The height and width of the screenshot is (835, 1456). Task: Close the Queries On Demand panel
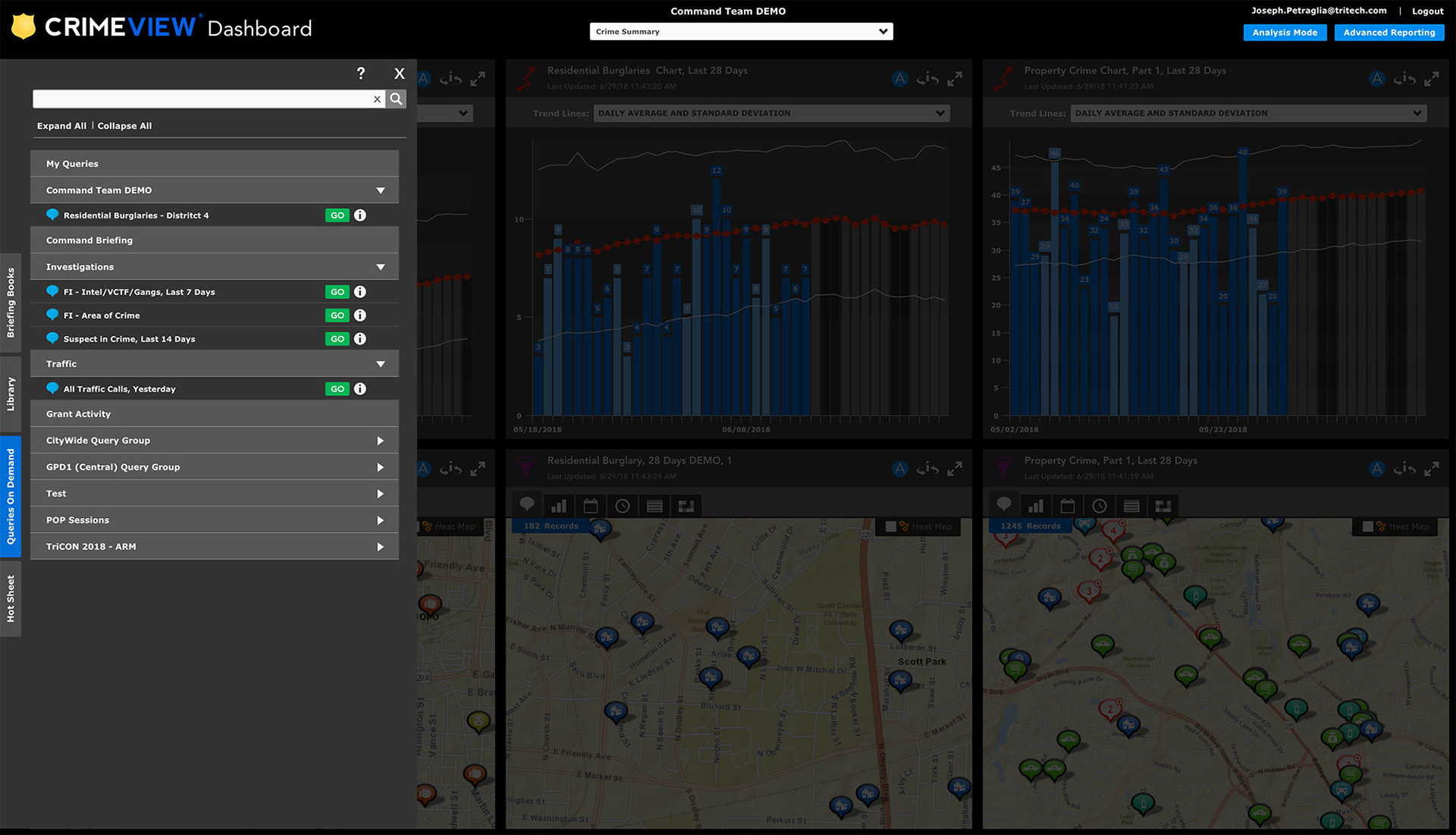400,74
